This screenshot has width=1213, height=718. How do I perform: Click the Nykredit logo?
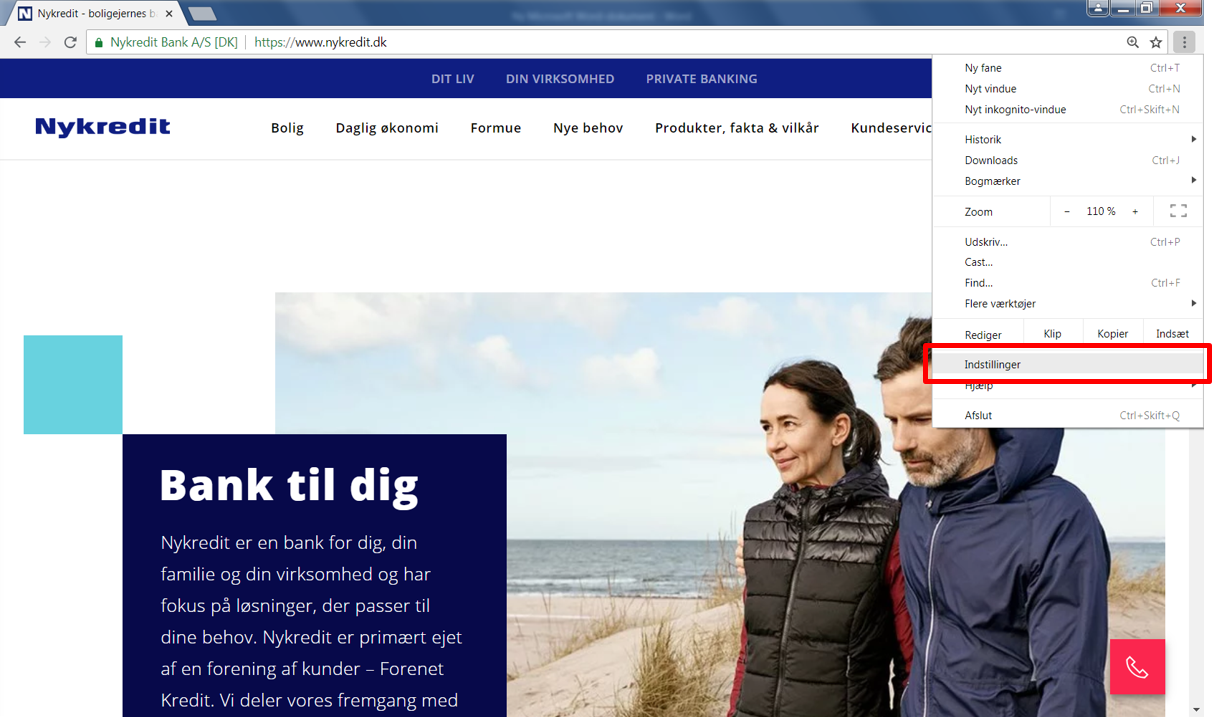pos(103,127)
